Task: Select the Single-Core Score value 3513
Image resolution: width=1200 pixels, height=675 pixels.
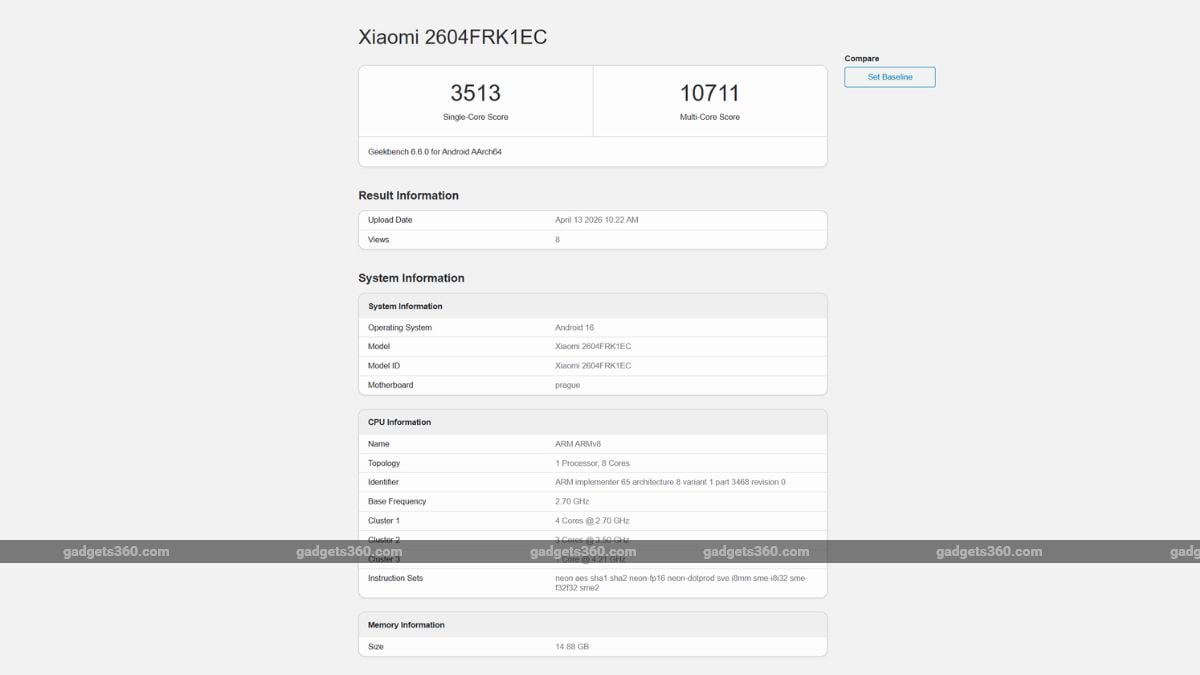Action: click(474, 93)
